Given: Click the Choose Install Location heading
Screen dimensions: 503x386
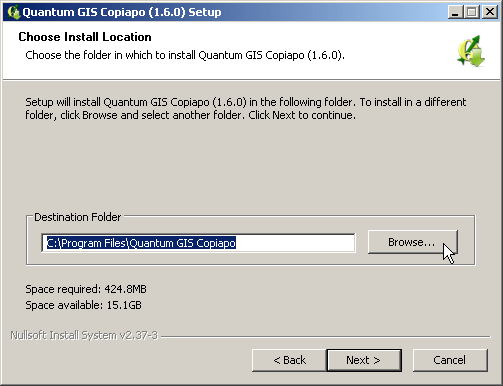Looking at the screenshot, I should point(85,37).
